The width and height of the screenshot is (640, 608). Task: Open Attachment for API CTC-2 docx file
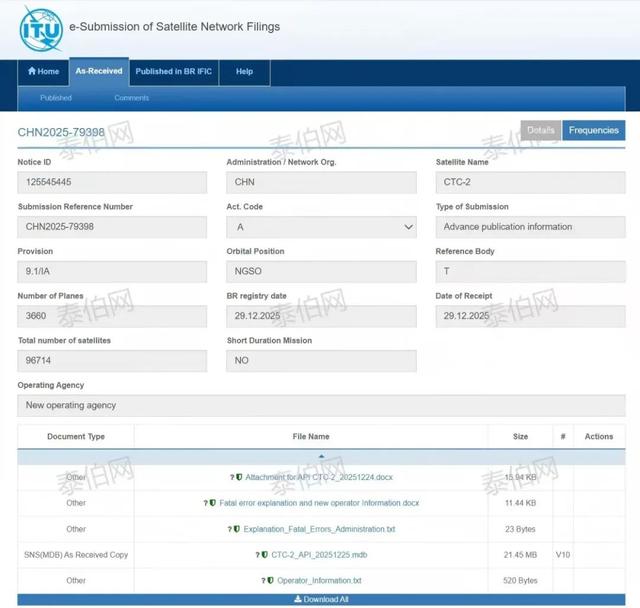click(x=319, y=478)
